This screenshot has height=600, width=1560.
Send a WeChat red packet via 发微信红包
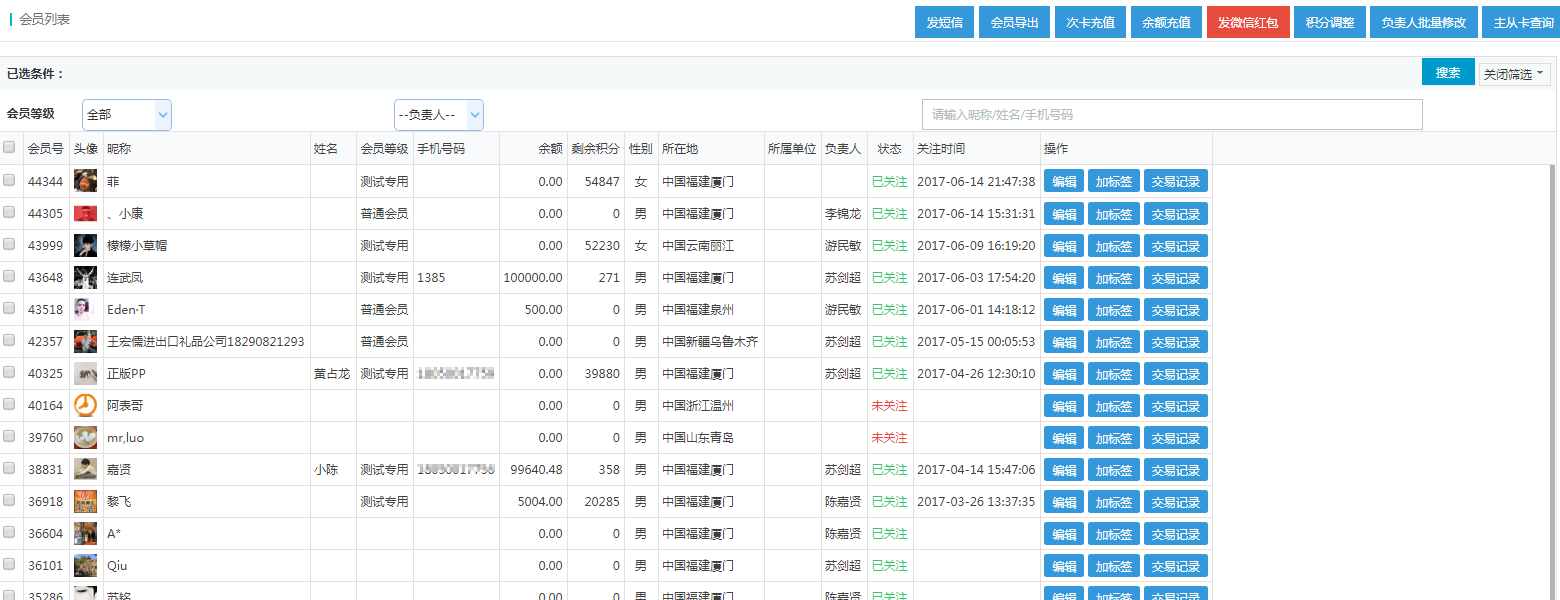(1248, 22)
